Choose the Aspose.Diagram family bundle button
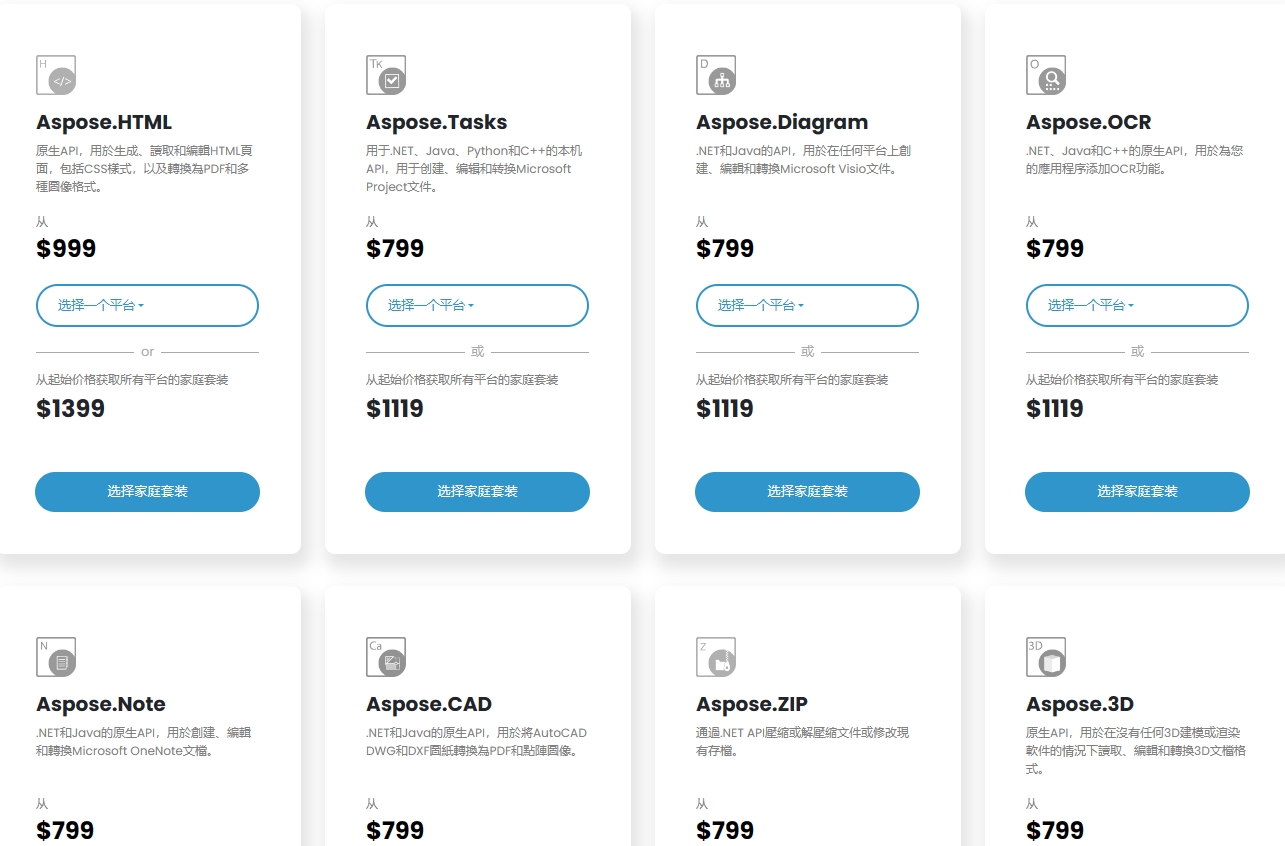1285x846 pixels. [x=807, y=492]
